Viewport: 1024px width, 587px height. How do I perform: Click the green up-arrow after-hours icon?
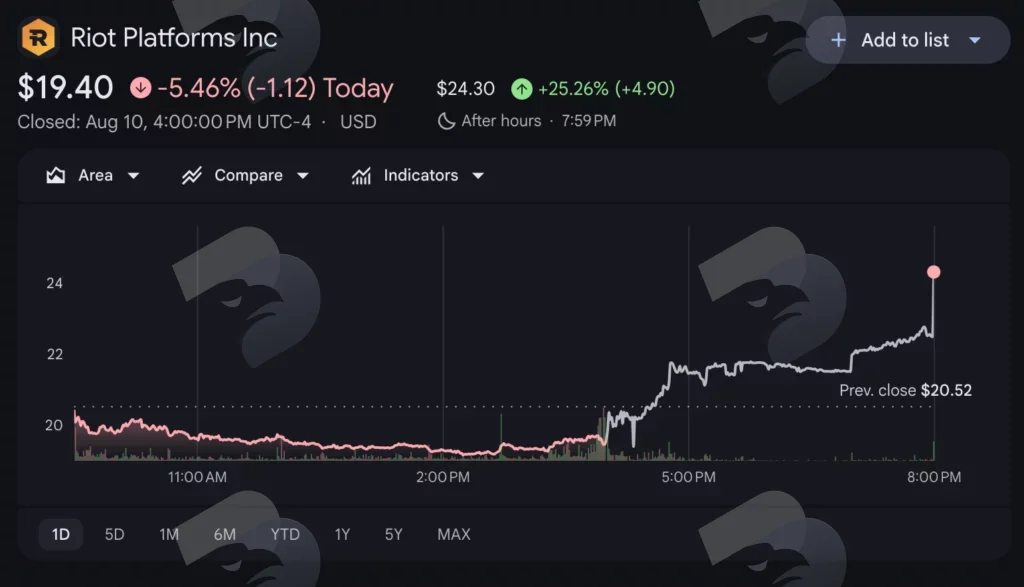coord(521,88)
